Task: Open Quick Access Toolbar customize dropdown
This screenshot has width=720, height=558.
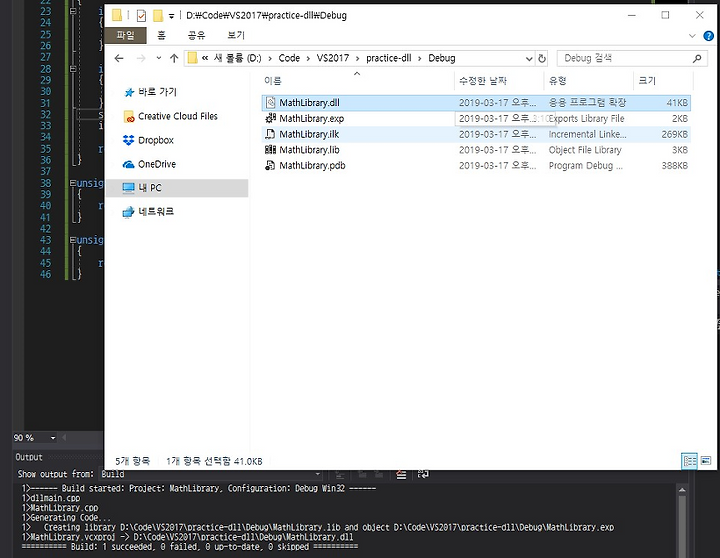Action: (171, 17)
